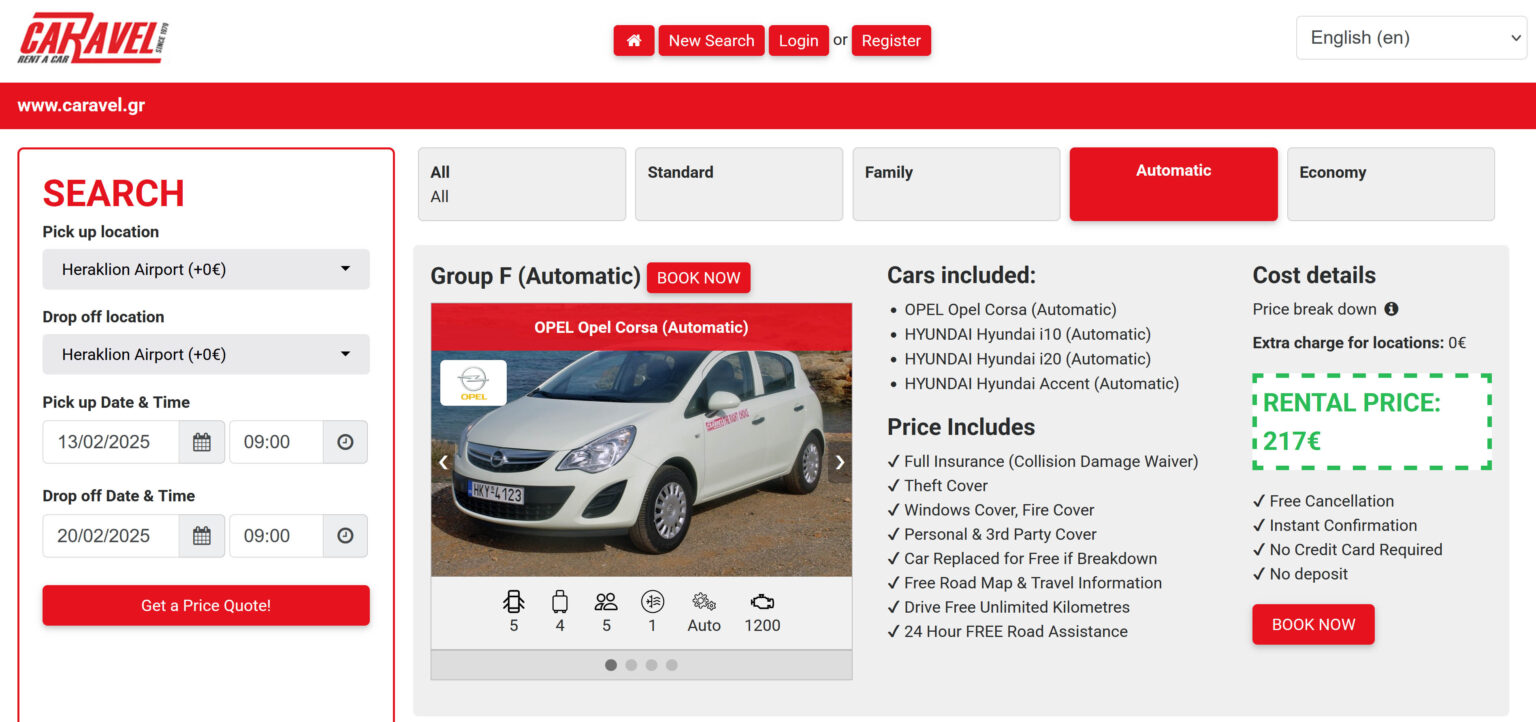
Task: Click the drop off time clock icon
Action: point(345,536)
